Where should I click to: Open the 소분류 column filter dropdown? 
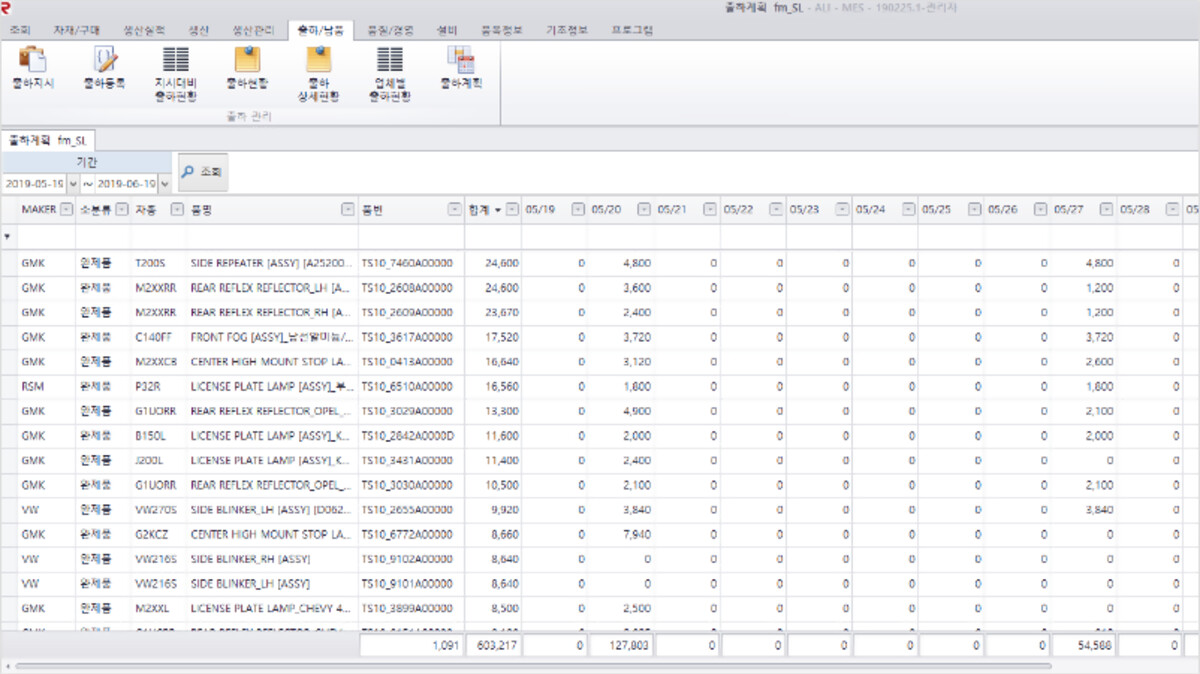(x=122, y=209)
